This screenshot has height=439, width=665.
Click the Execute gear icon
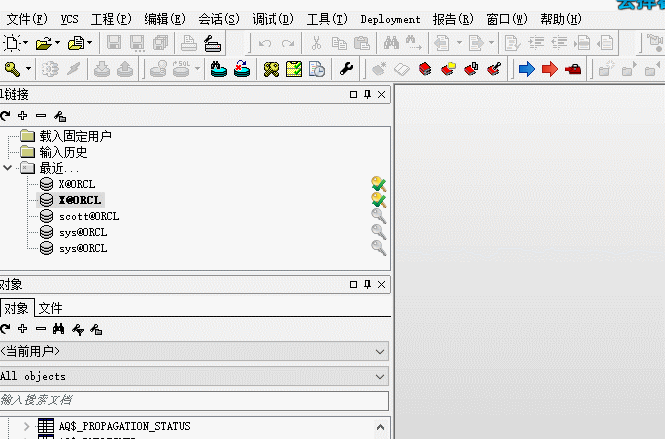pos(50,69)
